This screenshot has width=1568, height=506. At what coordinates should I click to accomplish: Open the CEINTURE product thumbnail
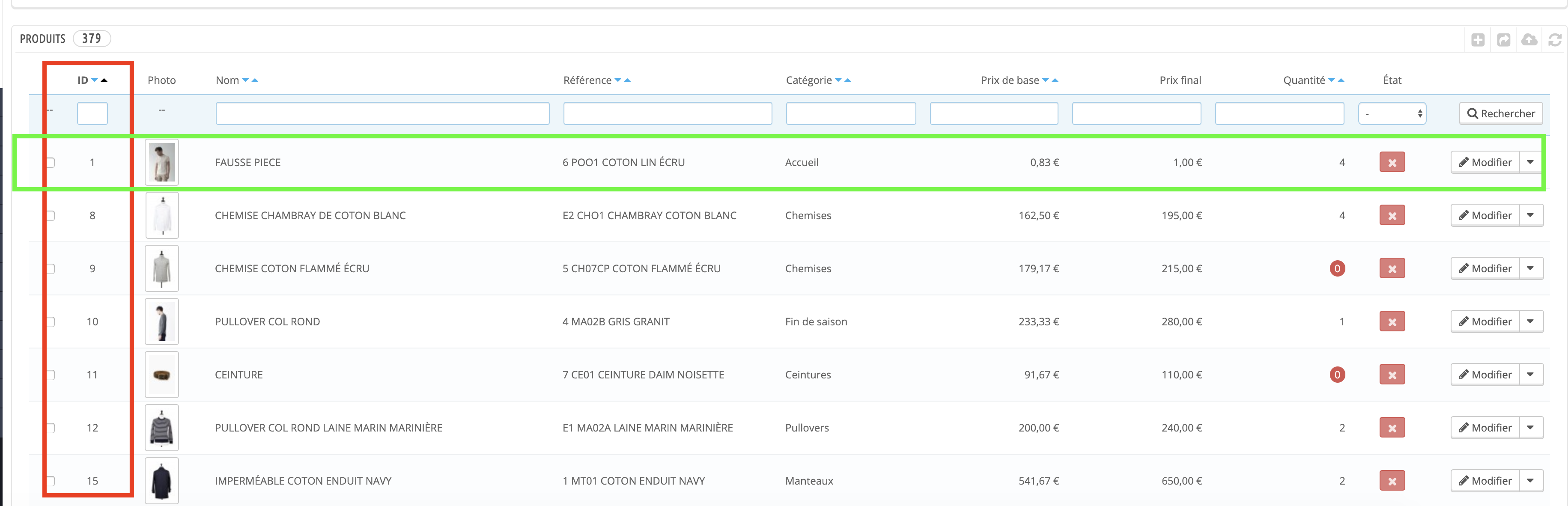click(162, 375)
